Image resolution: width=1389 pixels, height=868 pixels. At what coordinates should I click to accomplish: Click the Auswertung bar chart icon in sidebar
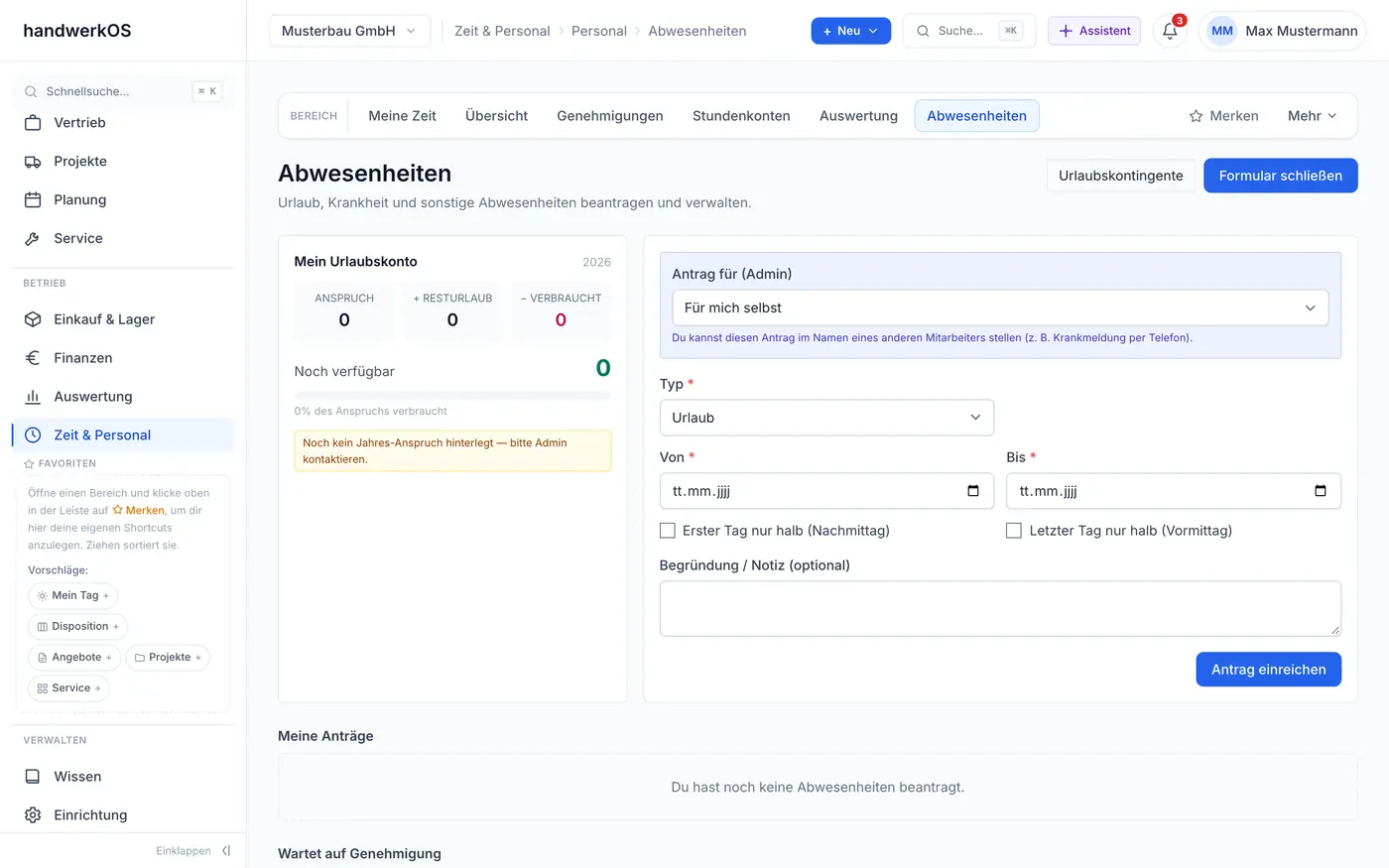(33, 397)
